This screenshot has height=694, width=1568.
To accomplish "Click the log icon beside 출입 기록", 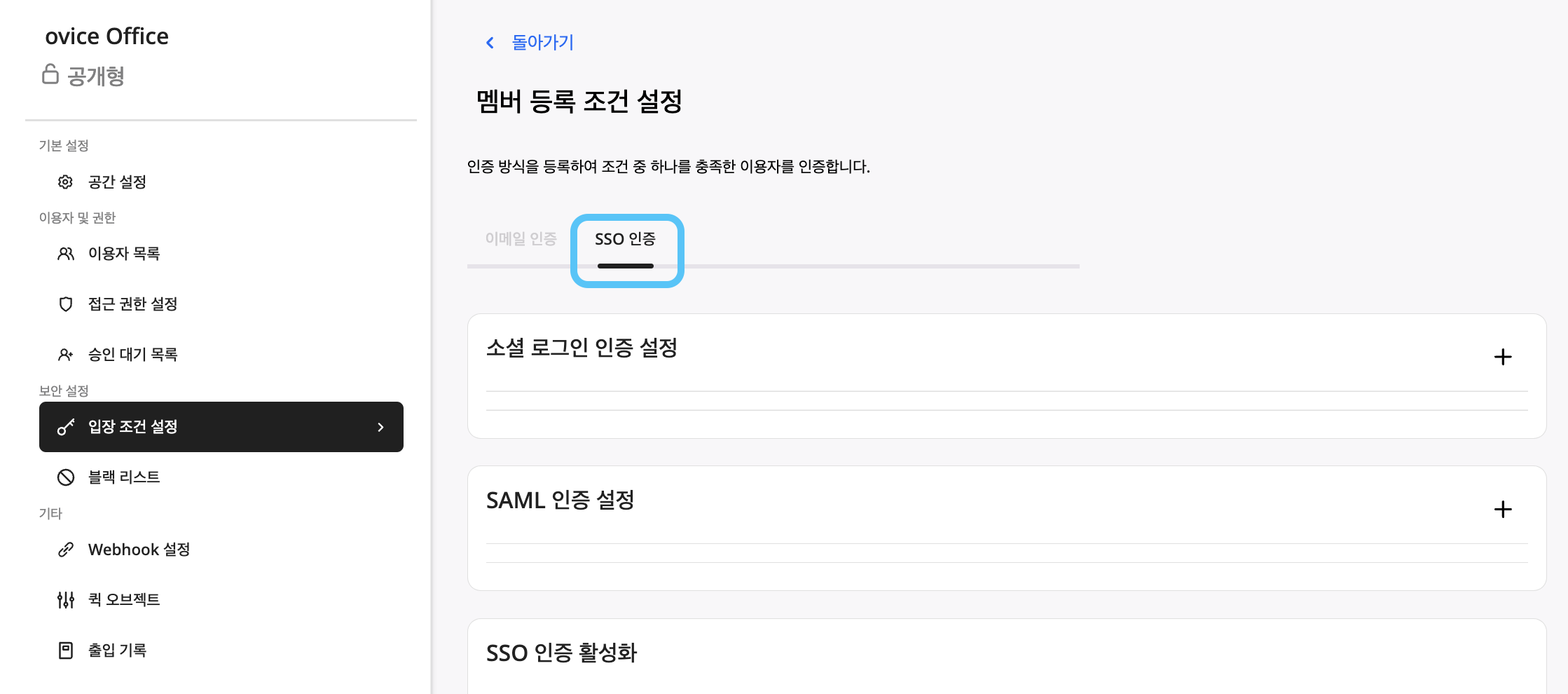I will pyautogui.click(x=65, y=651).
